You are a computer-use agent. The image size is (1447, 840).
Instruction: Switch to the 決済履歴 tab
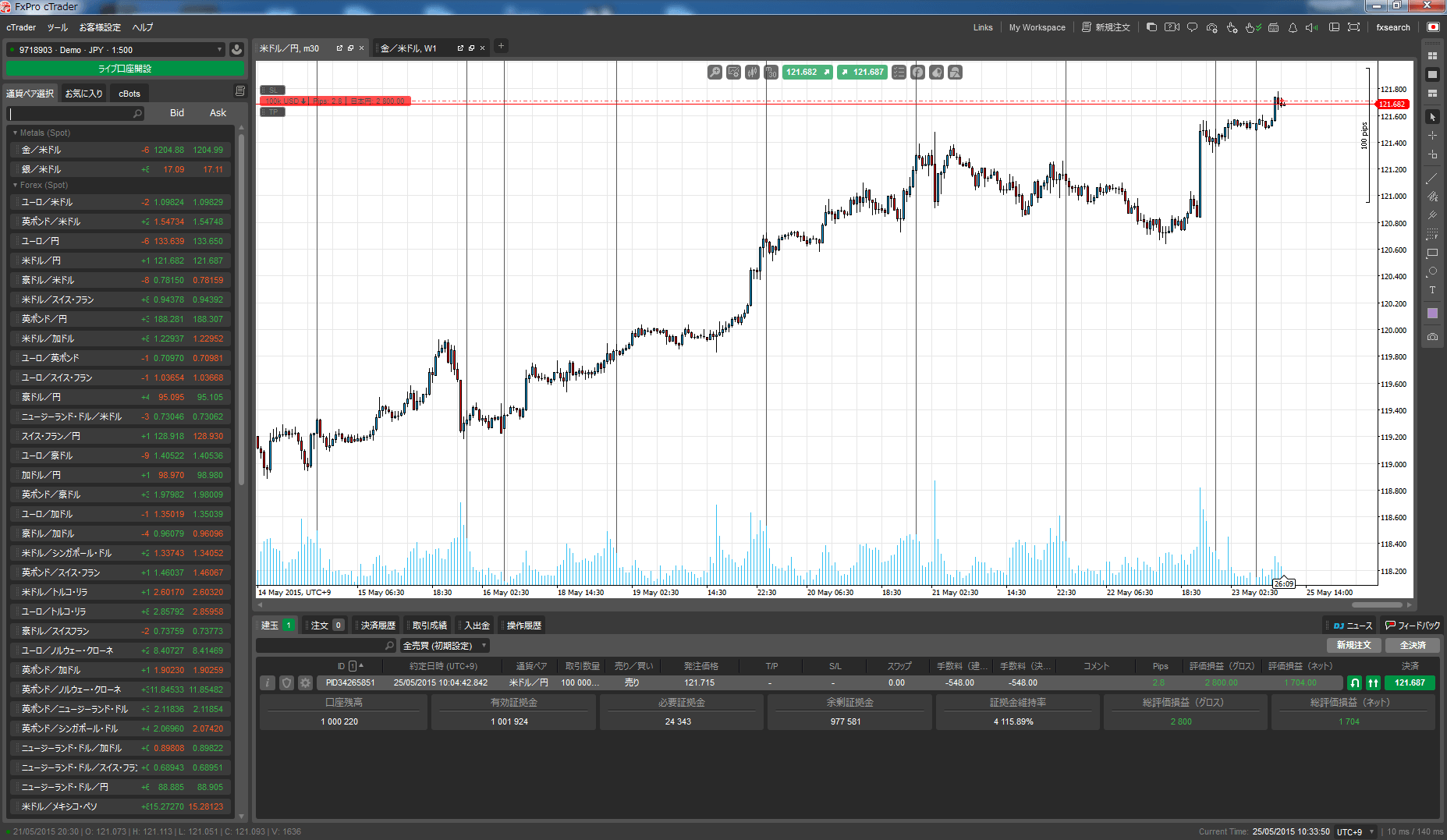pyautogui.click(x=378, y=626)
